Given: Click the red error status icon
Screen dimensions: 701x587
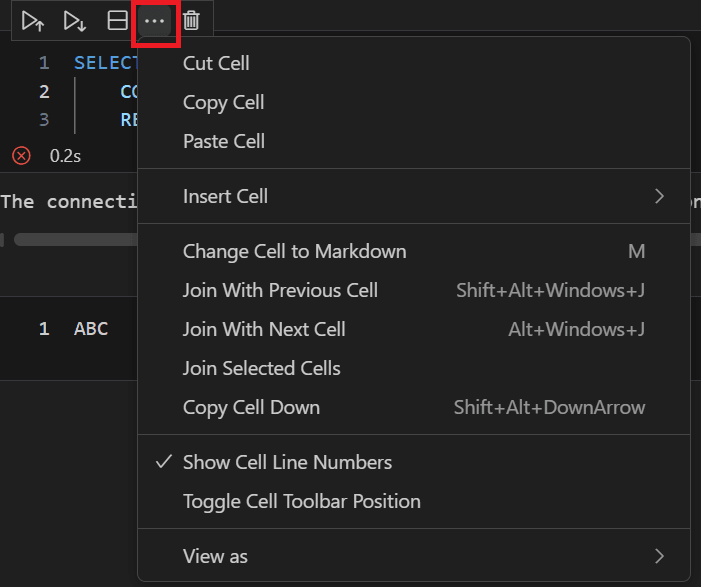Looking at the screenshot, I should (x=21, y=156).
